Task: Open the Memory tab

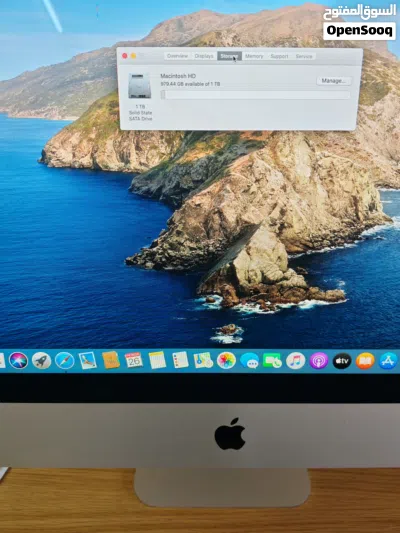Action: point(254,56)
